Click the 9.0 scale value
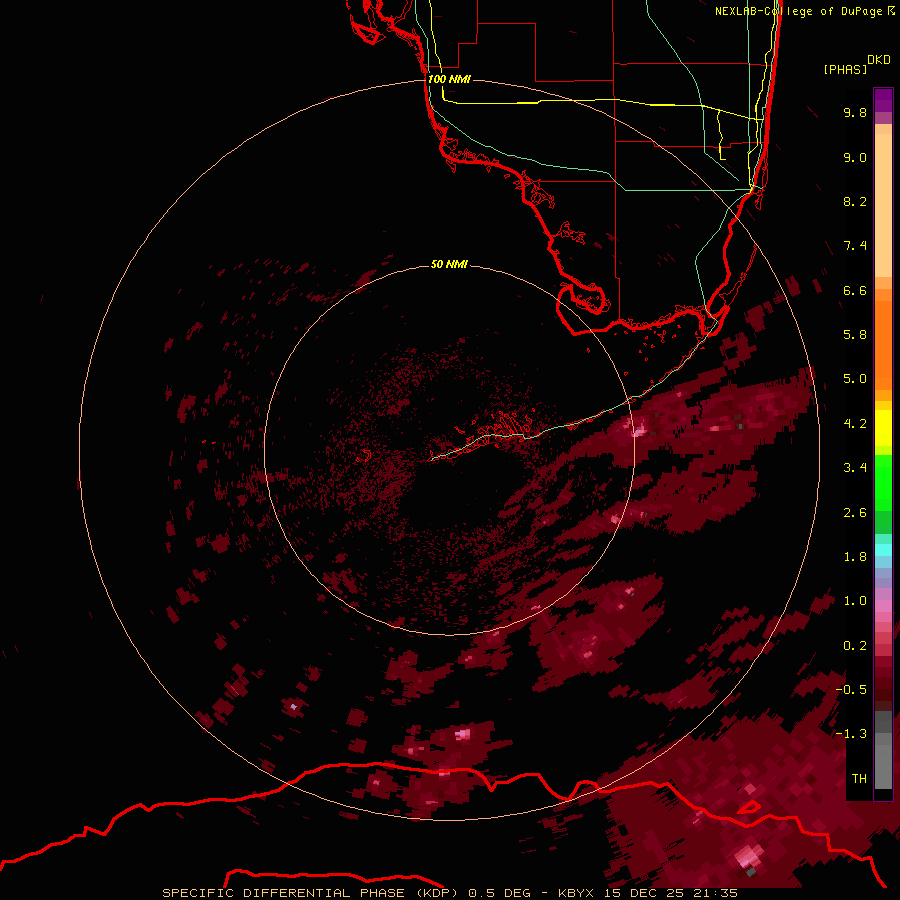This screenshot has height=900, width=900. [x=855, y=157]
